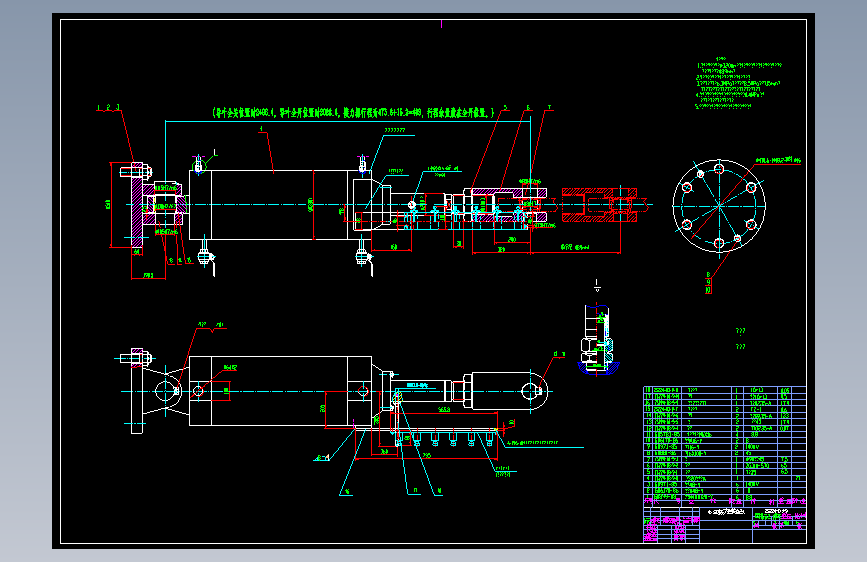Select the L detail marker label
This screenshot has height=562, width=867.
(x=216, y=153)
